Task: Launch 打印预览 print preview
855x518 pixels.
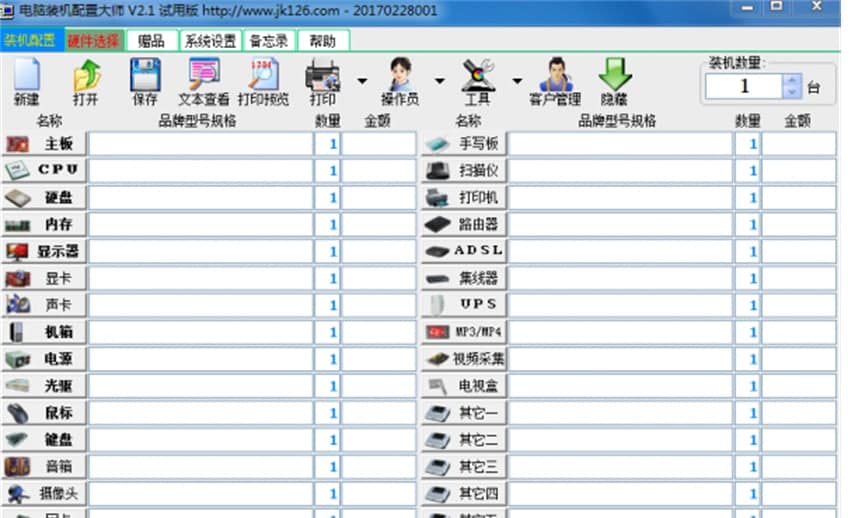Action: click(263, 82)
